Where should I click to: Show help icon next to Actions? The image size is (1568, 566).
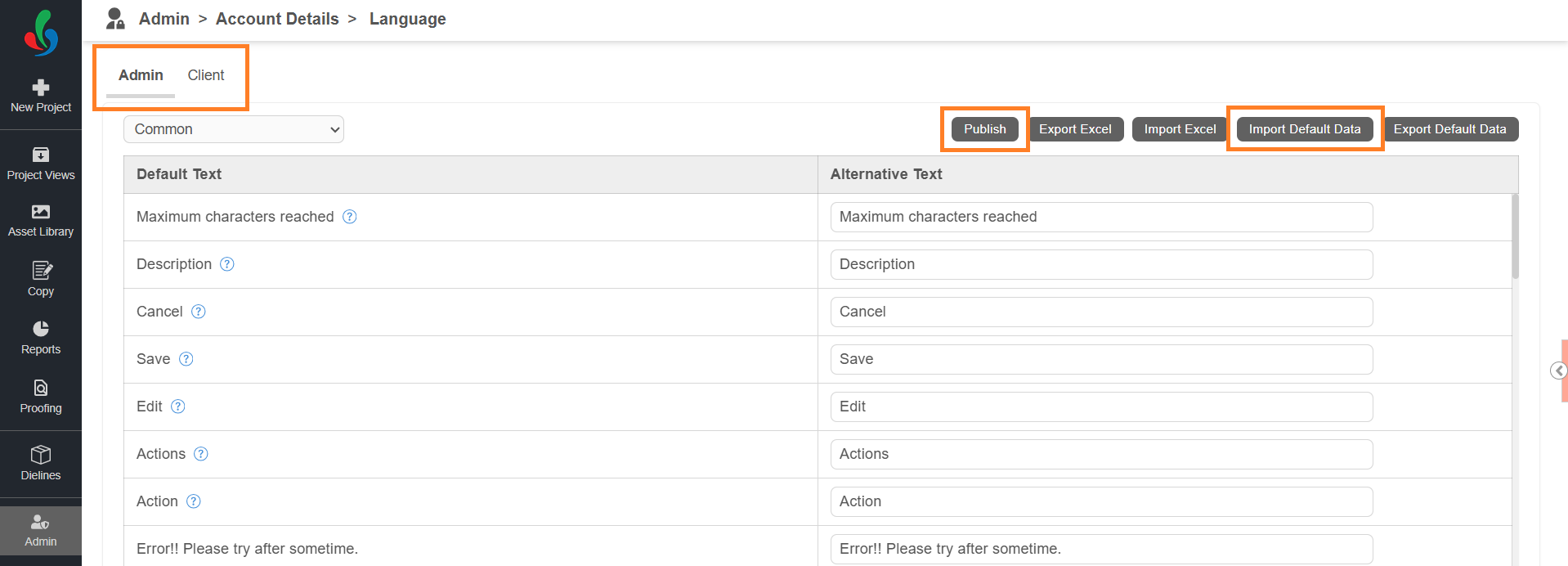(201, 454)
